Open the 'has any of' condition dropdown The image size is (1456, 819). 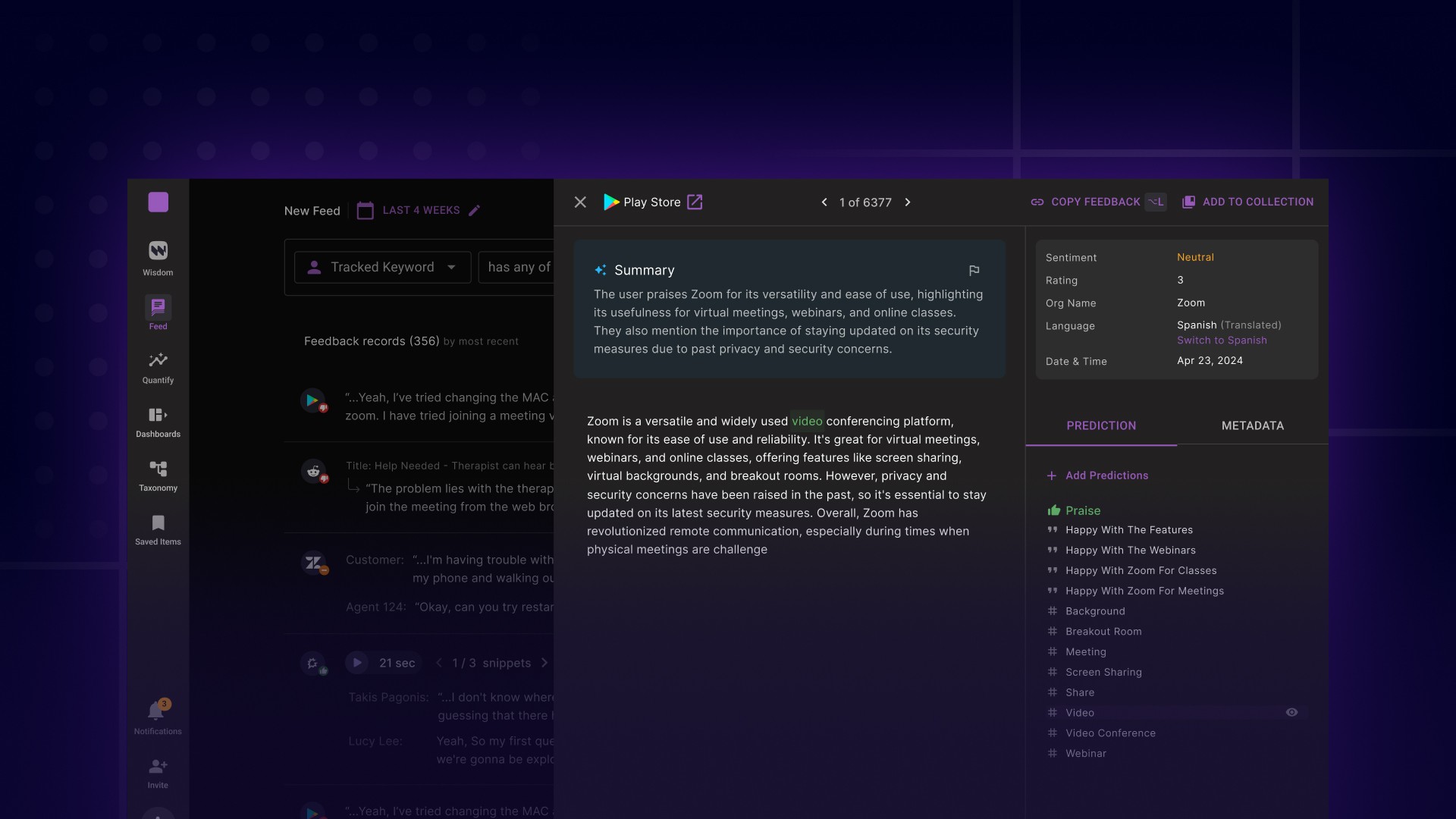point(516,267)
